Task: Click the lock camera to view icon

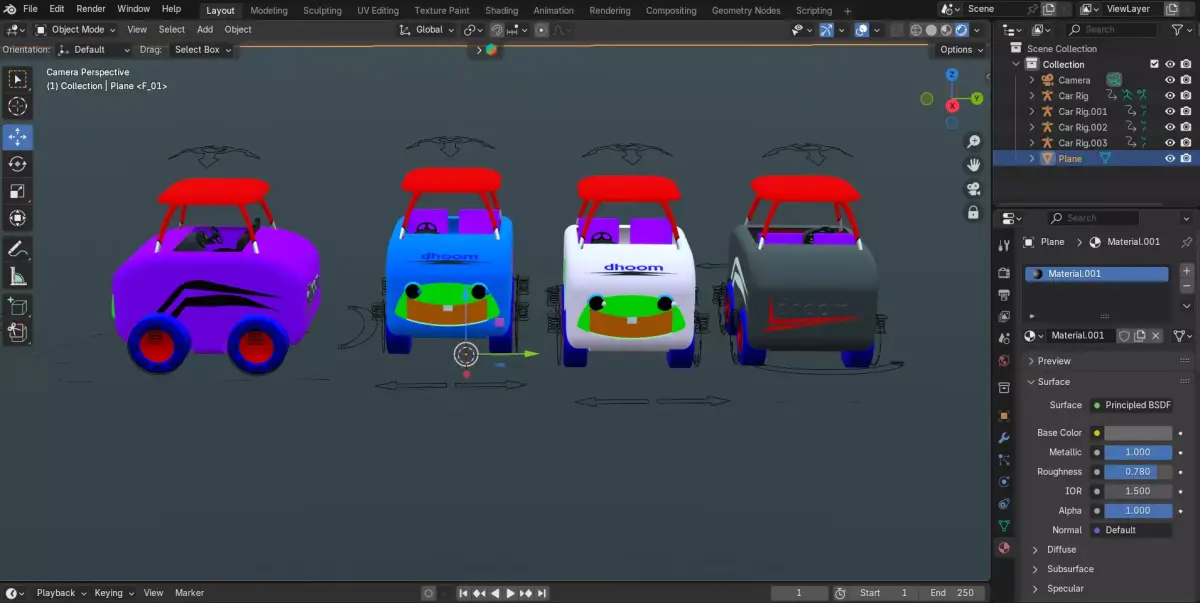Action: (972, 212)
